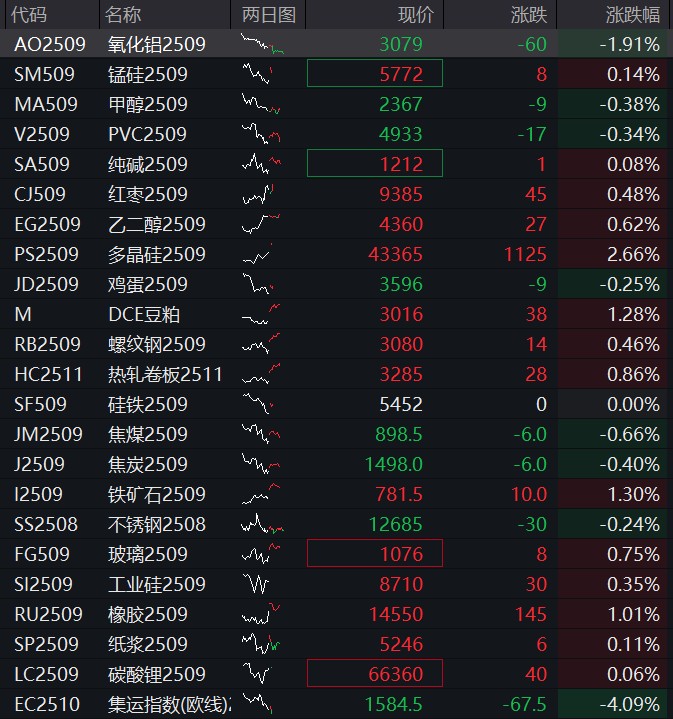Select the boxed 1076 price for 玻璃2509

(375, 554)
